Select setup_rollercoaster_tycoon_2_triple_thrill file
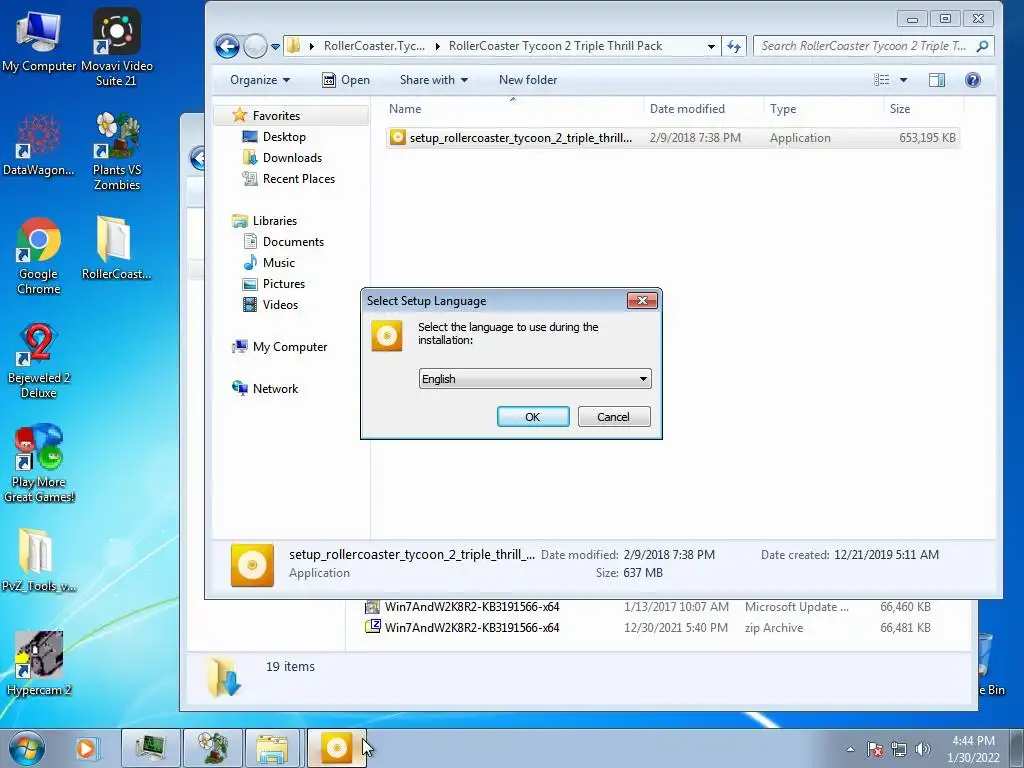The width and height of the screenshot is (1024, 768). (x=673, y=138)
